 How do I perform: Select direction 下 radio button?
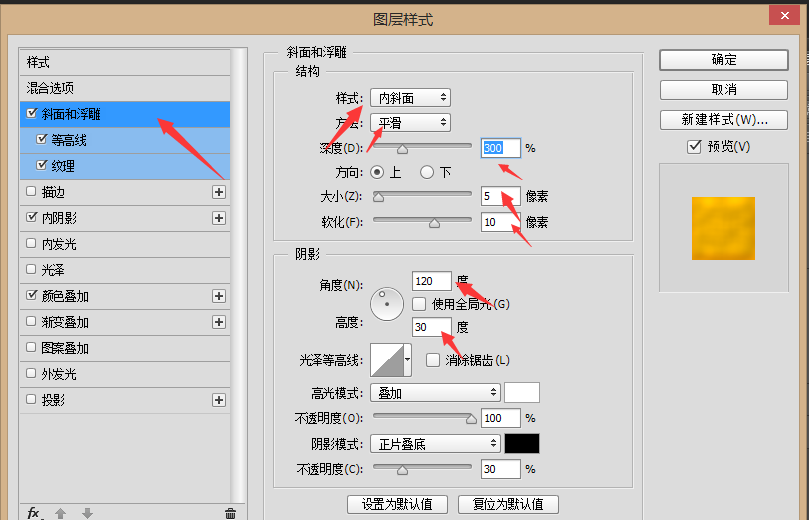click(x=427, y=172)
